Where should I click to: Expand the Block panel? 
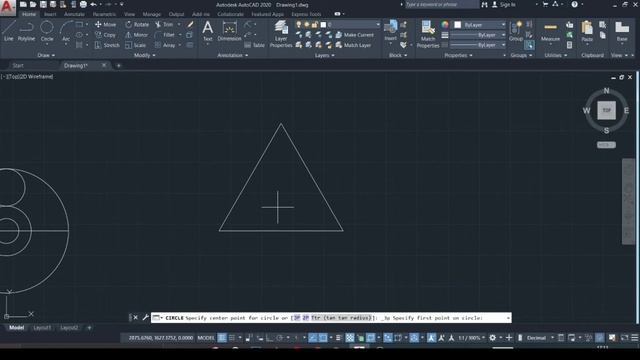point(398,55)
